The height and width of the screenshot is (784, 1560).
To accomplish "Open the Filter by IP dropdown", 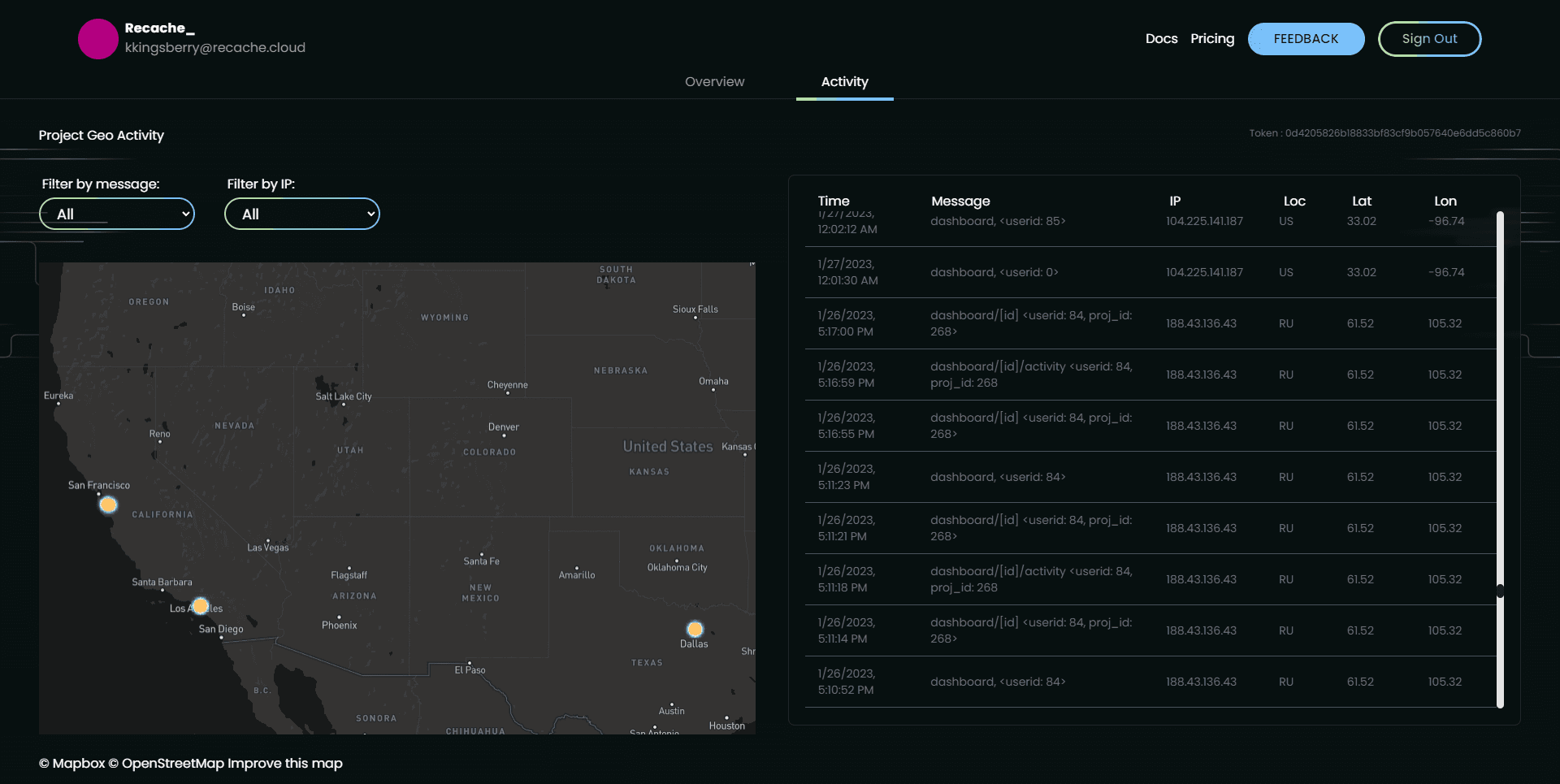I will click(302, 214).
